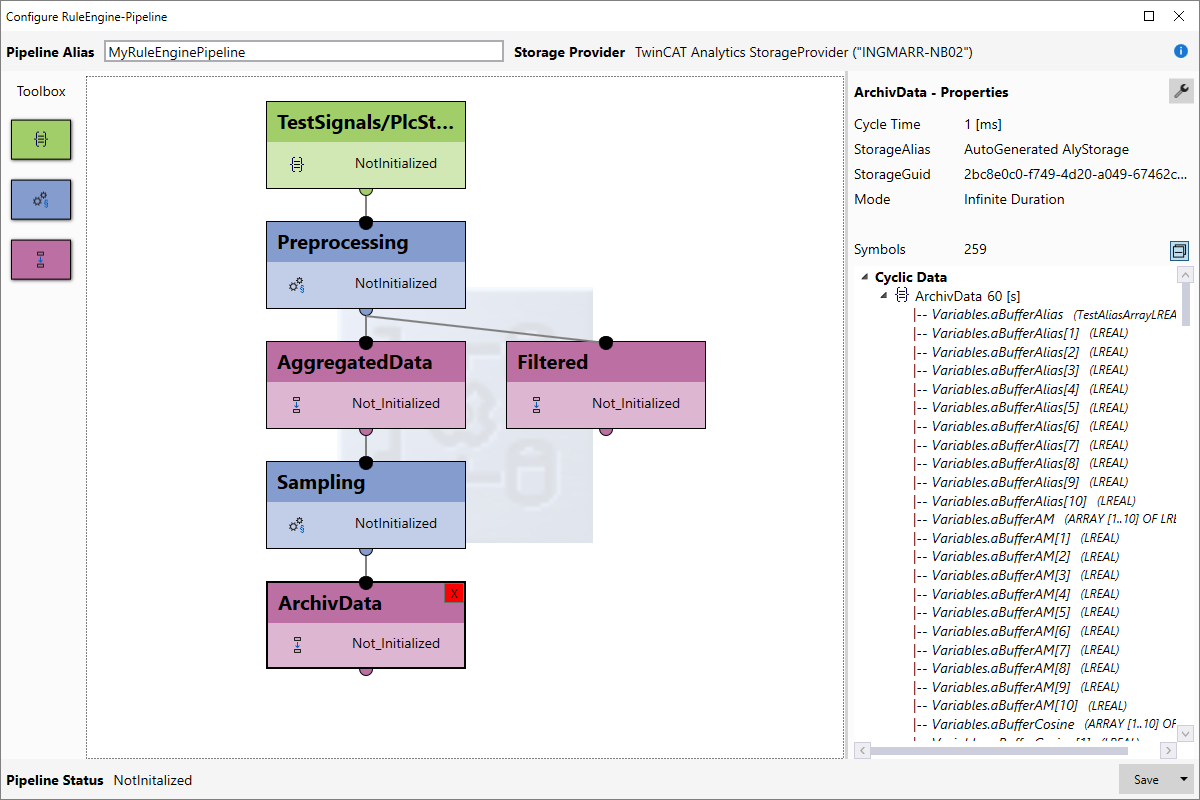Click the storage icon in ArchivData node
The height and width of the screenshot is (800, 1200).
tap(296, 644)
